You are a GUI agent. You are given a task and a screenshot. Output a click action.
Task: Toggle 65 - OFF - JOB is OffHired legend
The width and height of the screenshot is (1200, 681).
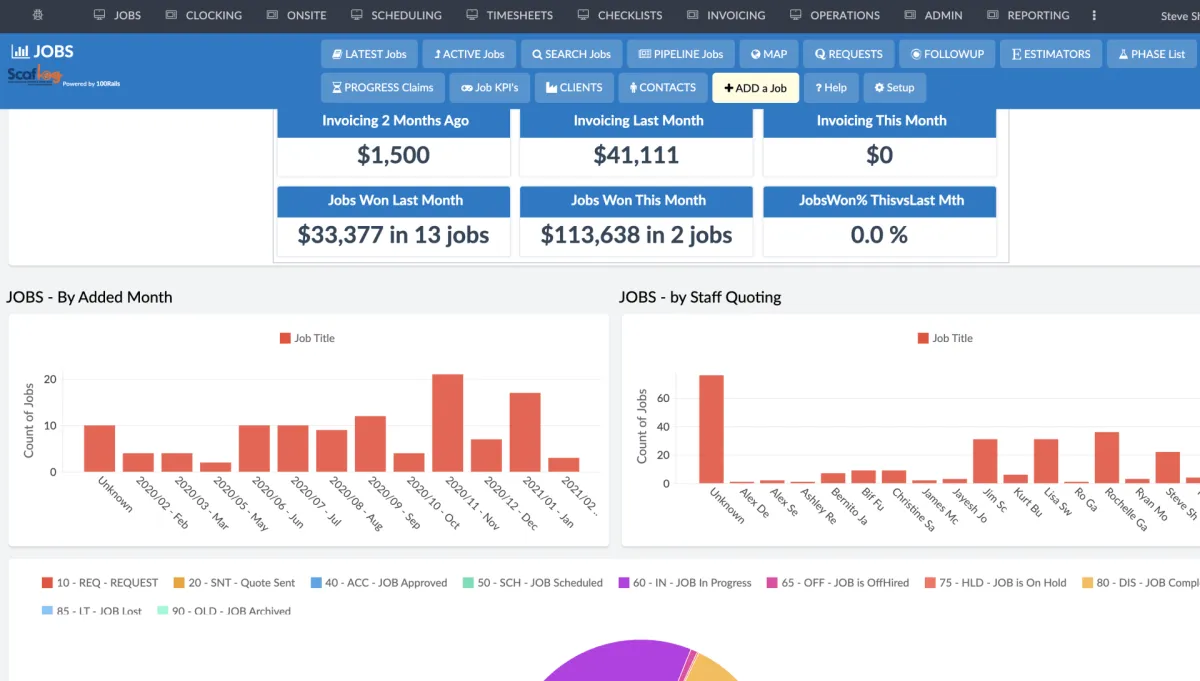coord(838,582)
